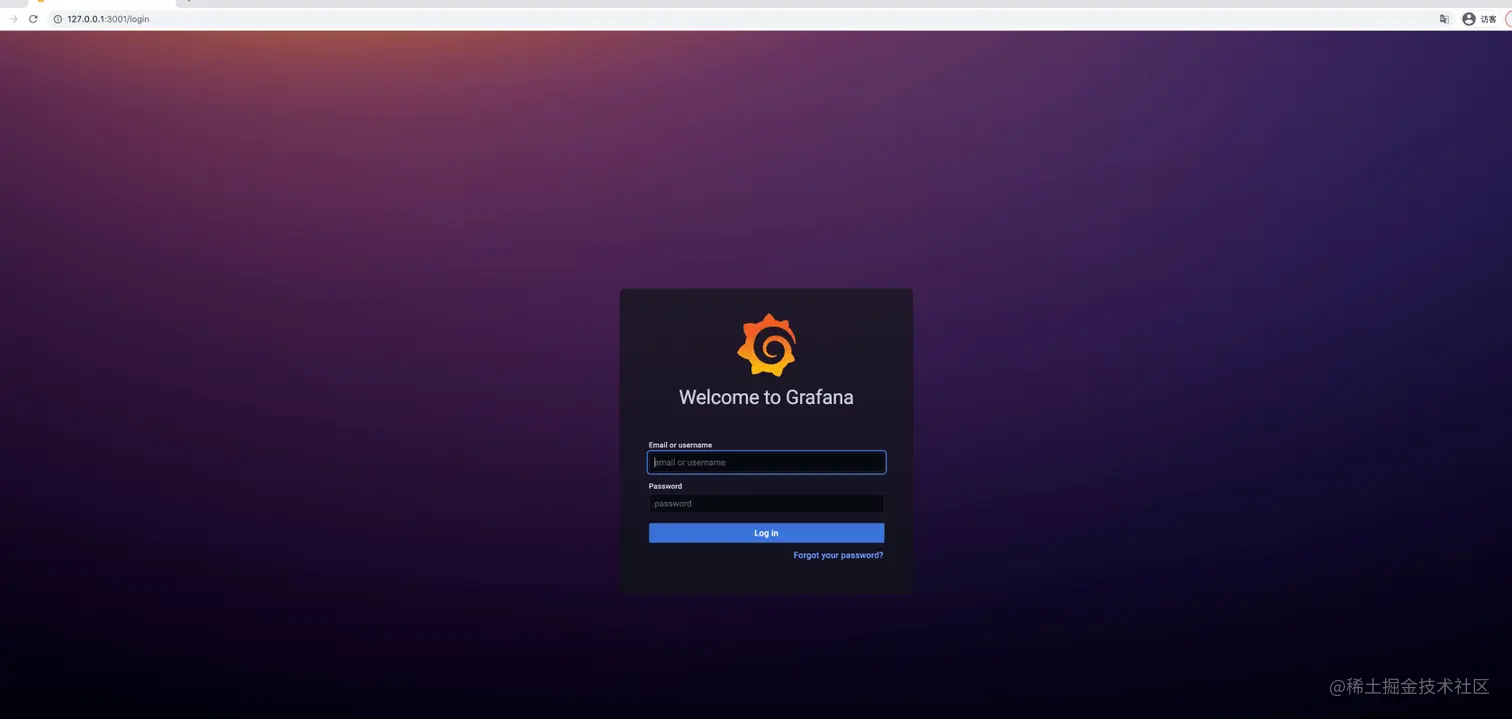1512x719 pixels.
Task: Click the 访客 profile label
Action: pos(1489,19)
